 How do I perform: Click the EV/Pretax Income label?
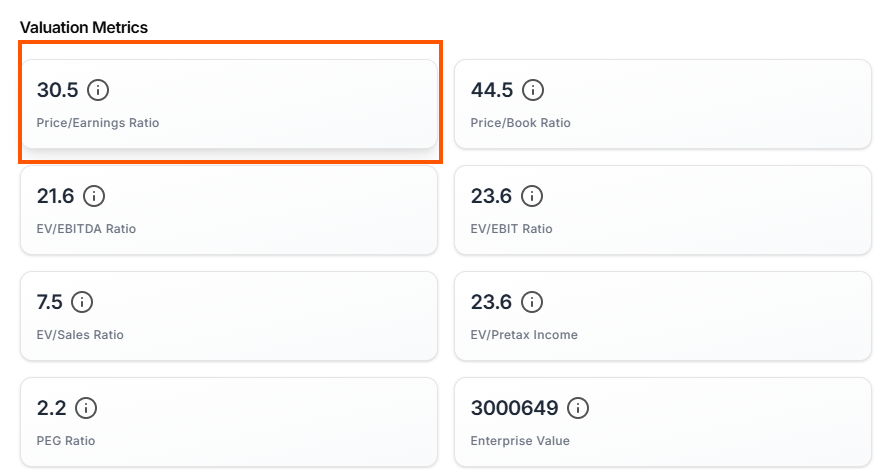click(x=524, y=335)
